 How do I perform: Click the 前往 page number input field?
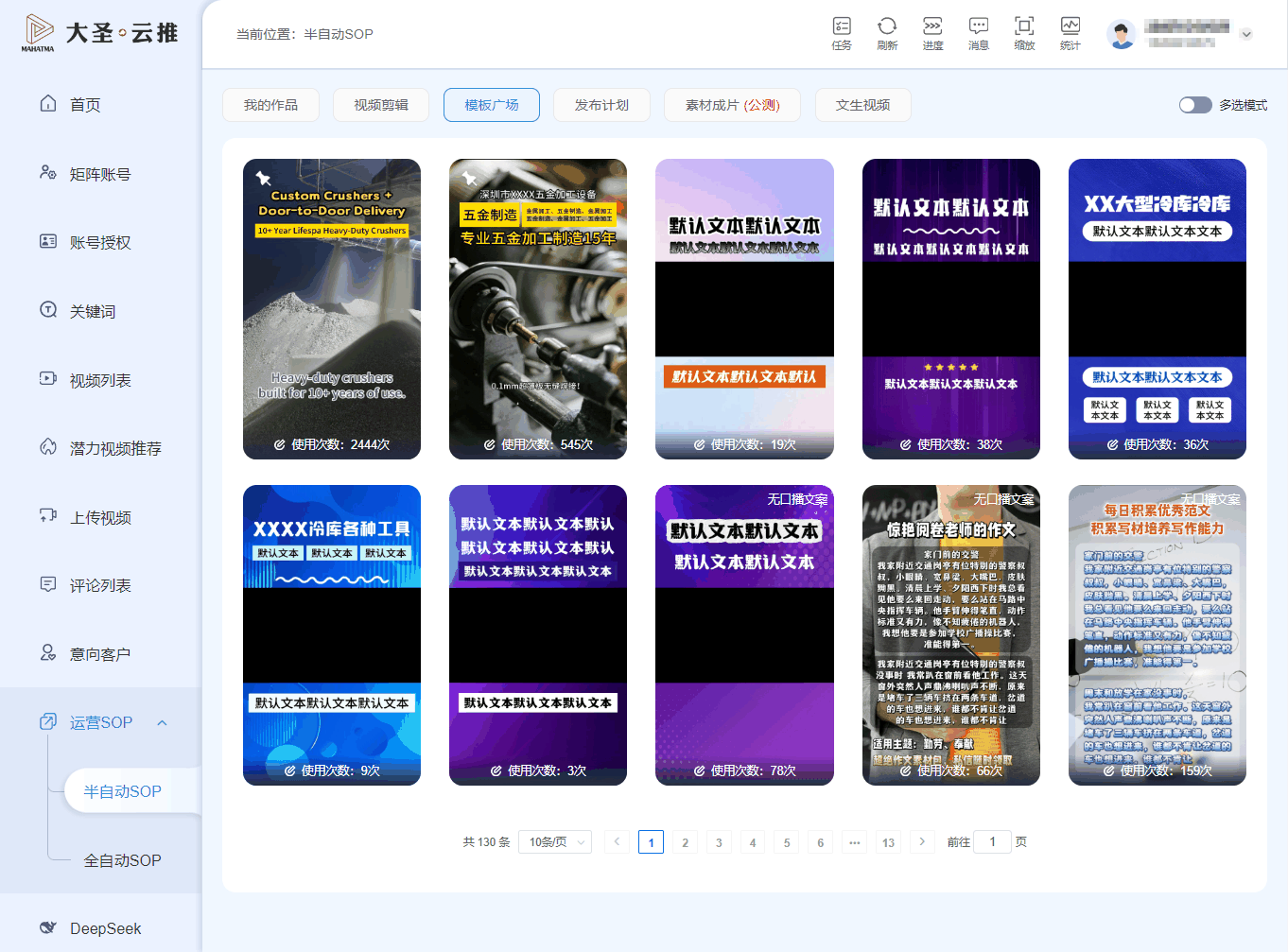(992, 841)
